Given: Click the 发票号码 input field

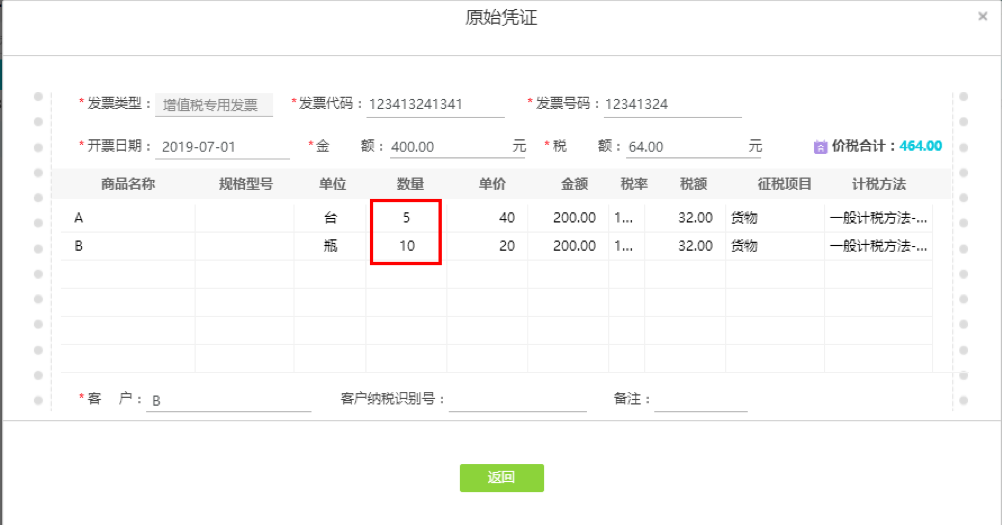Looking at the screenshot, I should click(x=673, y=105).
